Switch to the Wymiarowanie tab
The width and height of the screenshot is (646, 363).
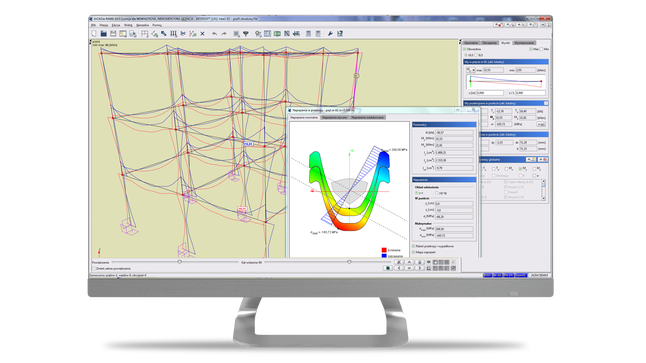524,43
